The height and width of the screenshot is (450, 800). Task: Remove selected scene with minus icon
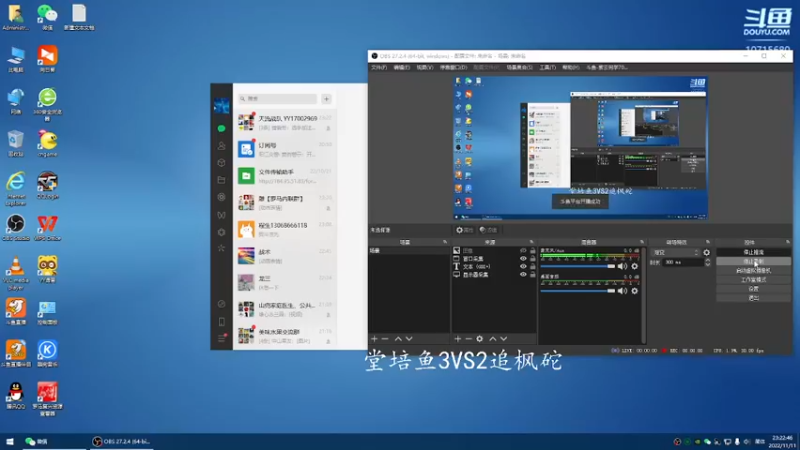coord(385,339)
